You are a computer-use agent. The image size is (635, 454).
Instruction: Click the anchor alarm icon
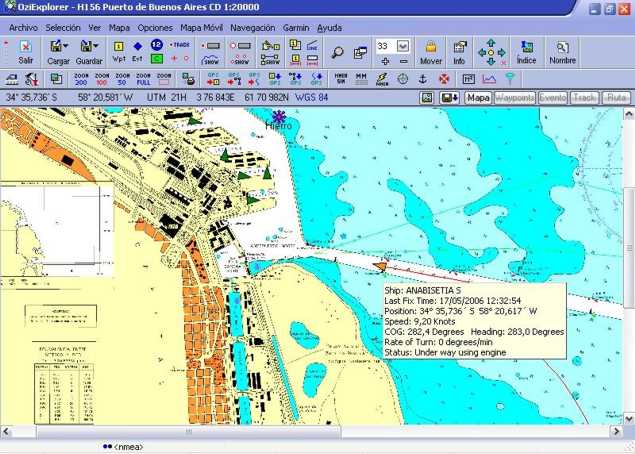click(423, 79)
